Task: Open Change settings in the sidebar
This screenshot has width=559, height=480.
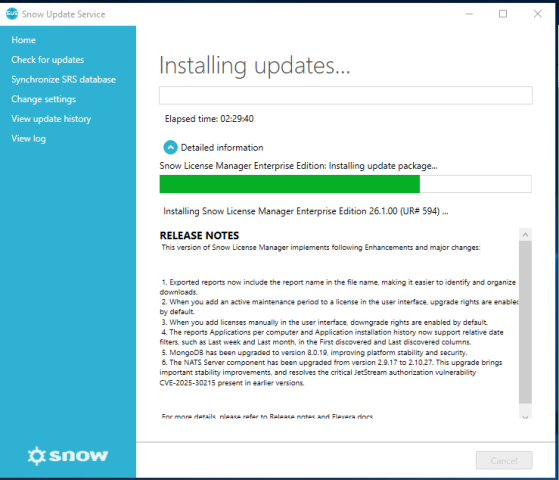Action: (x=43, y=99)
